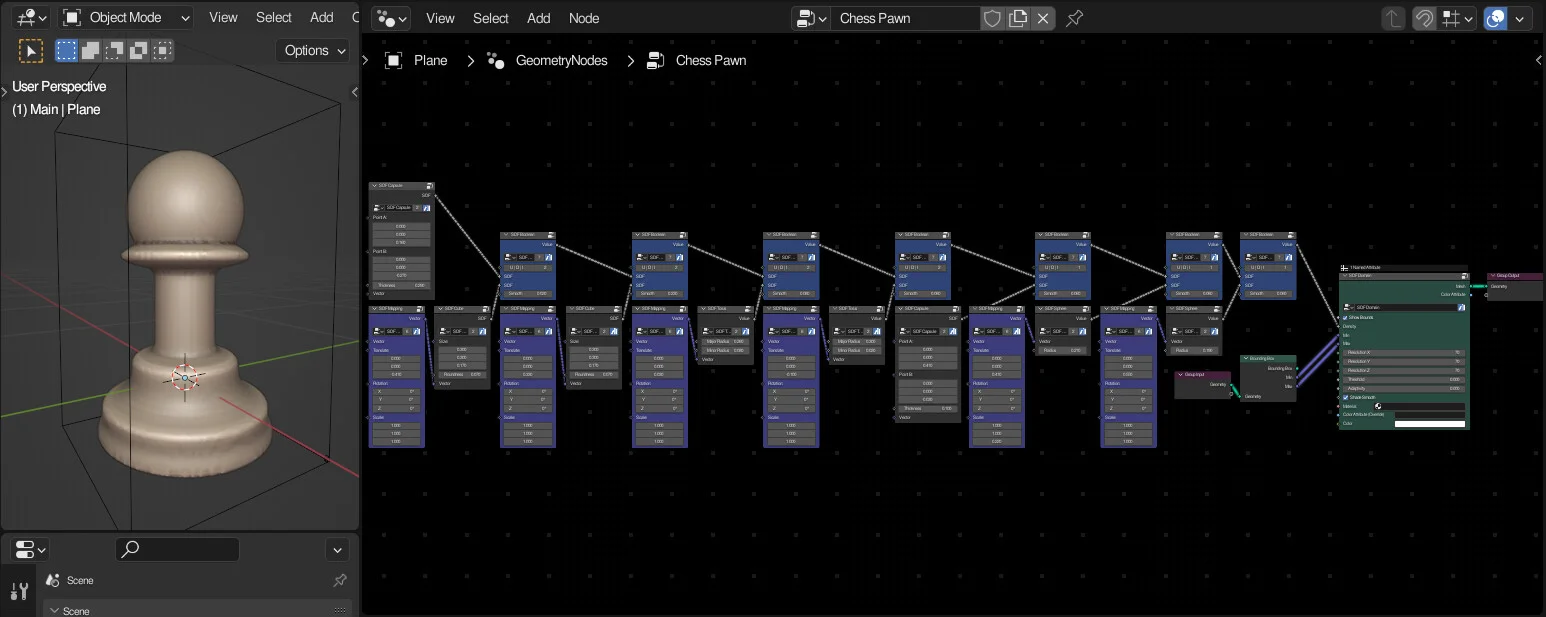Click the white Color swatch on SDF Domain

point(1430,424)
